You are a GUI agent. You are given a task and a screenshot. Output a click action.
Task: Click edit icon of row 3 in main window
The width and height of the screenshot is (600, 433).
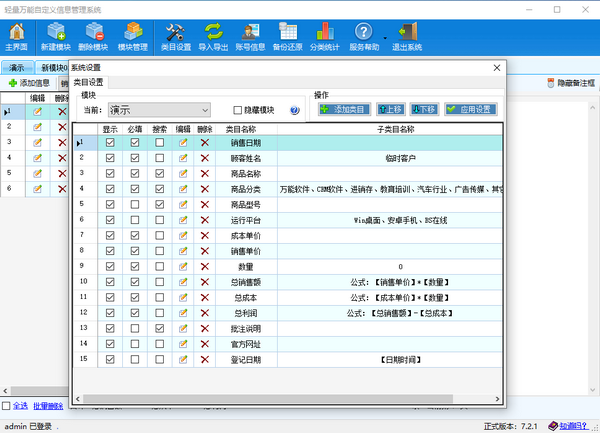point(37,143)
